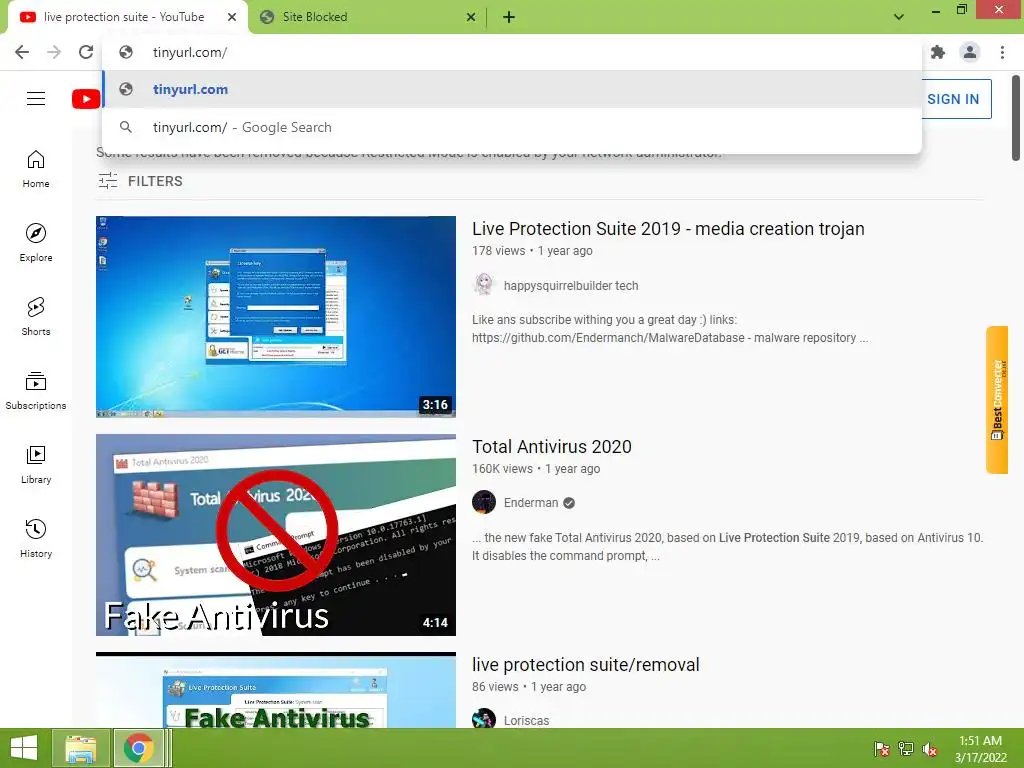Screen dimensions: 1024x768
Task: Open History in the YouTube sidebar
Action: tap(36, 538)
